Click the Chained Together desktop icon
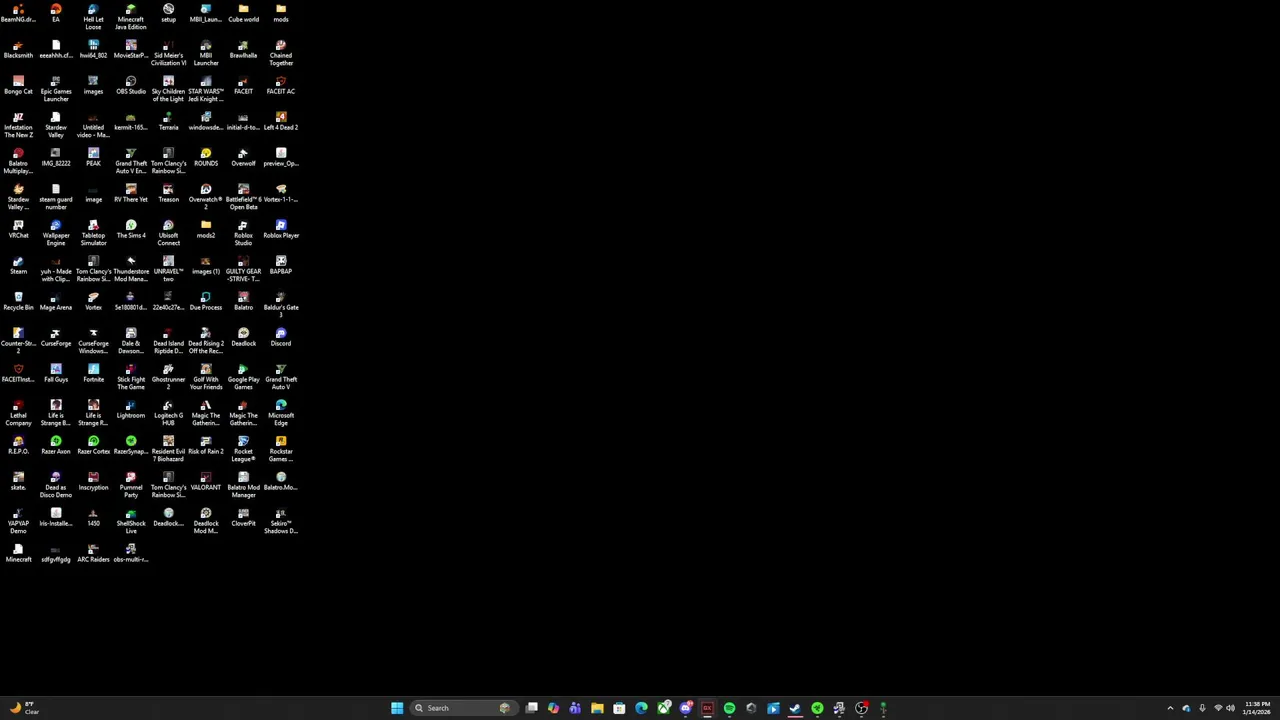This screenshot has width=1280, height=720. tap(281, 53)
